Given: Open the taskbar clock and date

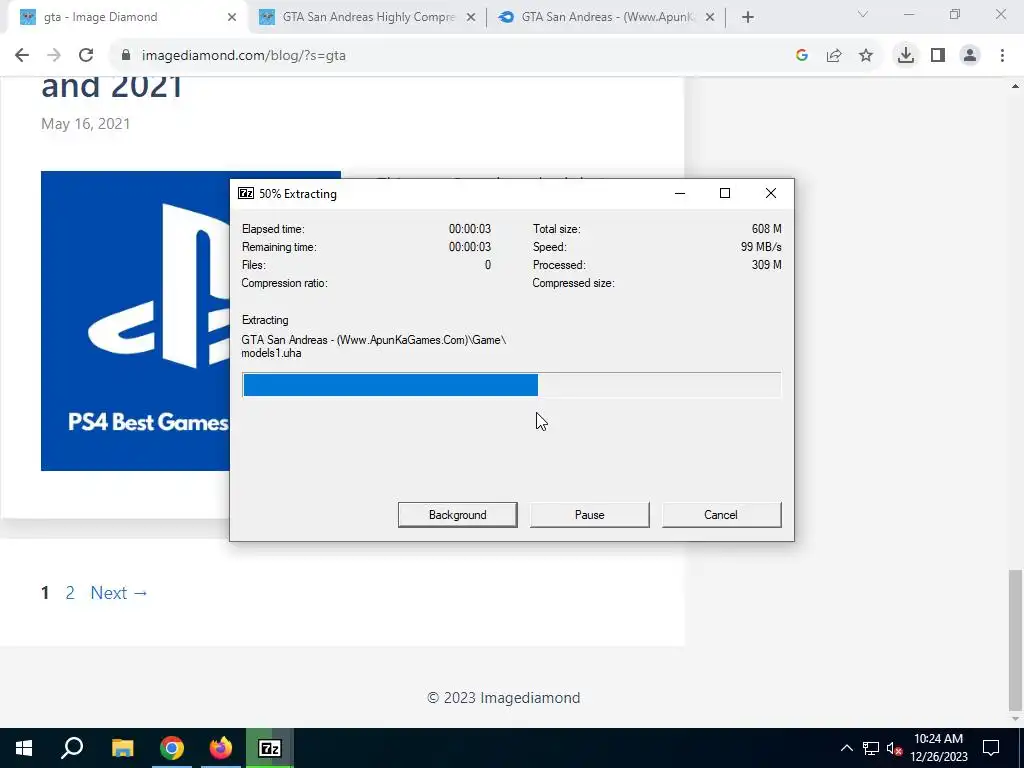Looking at the screenshot, I should pos(938,748).
